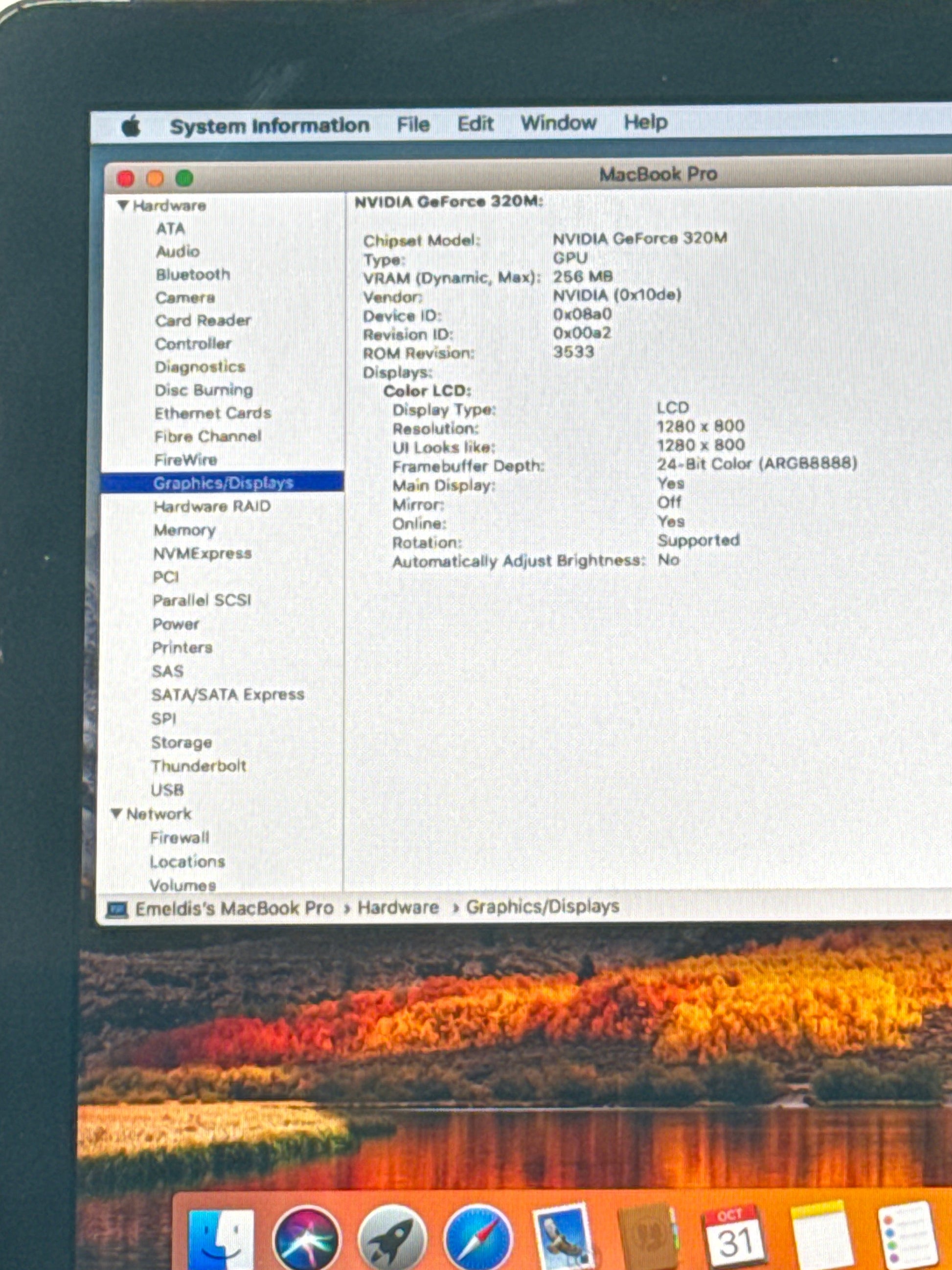Image resolution: width=952 pixels, height=1270 pixels.
Task: Open the Help menu
Action: tap(646, 122)
